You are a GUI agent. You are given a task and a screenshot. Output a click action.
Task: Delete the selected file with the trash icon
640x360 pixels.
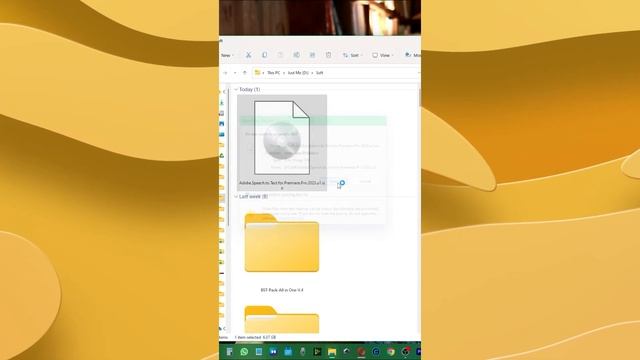point(329,55)
